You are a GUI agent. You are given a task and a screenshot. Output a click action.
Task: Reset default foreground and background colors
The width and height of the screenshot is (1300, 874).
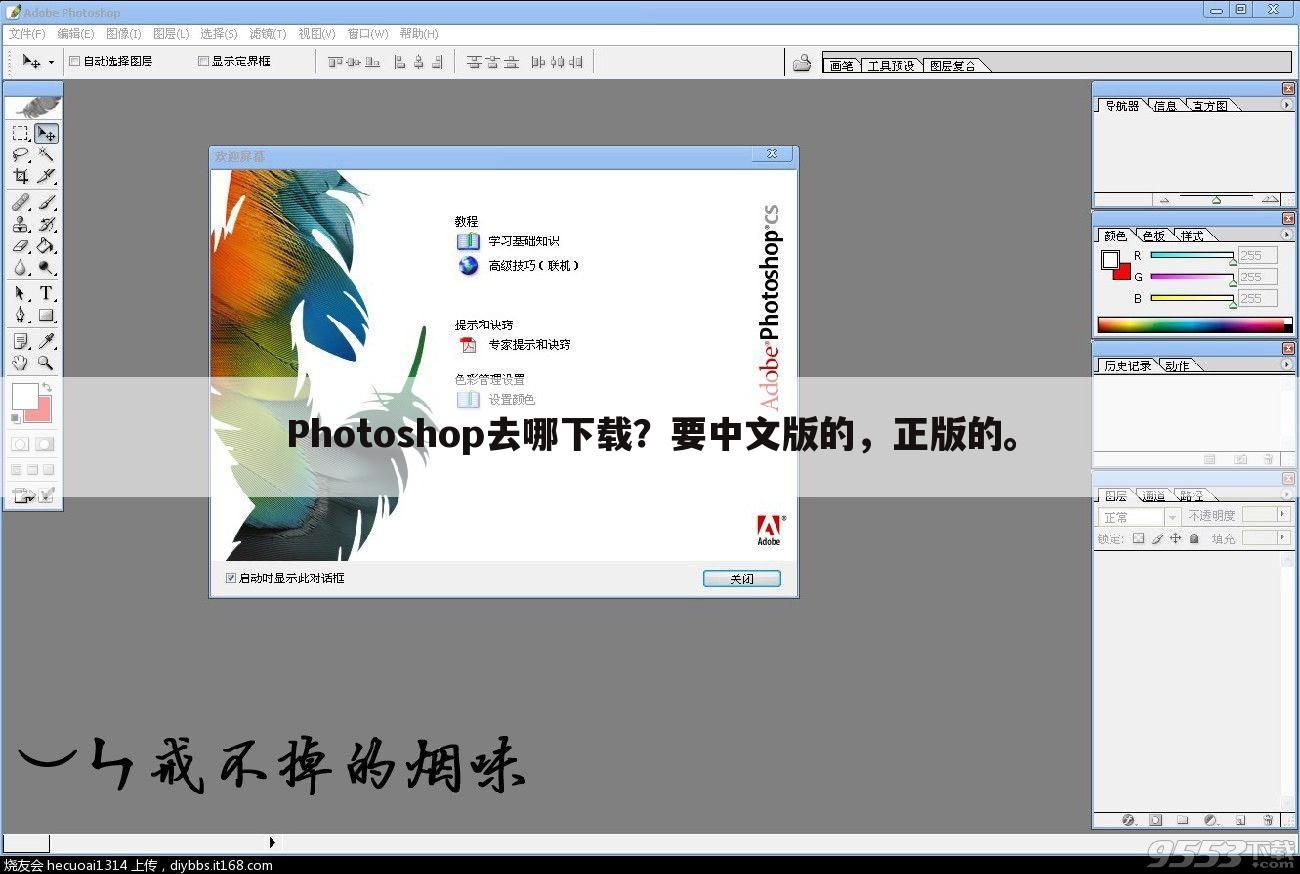(x=16, y=417)
